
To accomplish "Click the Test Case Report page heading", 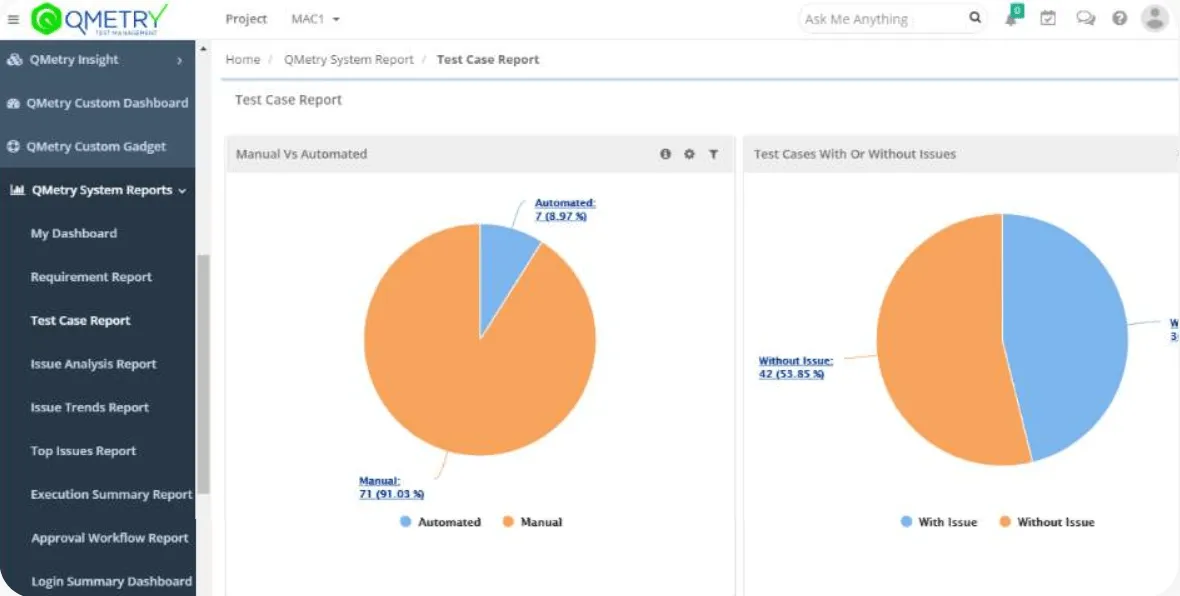I will coord(288,100).
